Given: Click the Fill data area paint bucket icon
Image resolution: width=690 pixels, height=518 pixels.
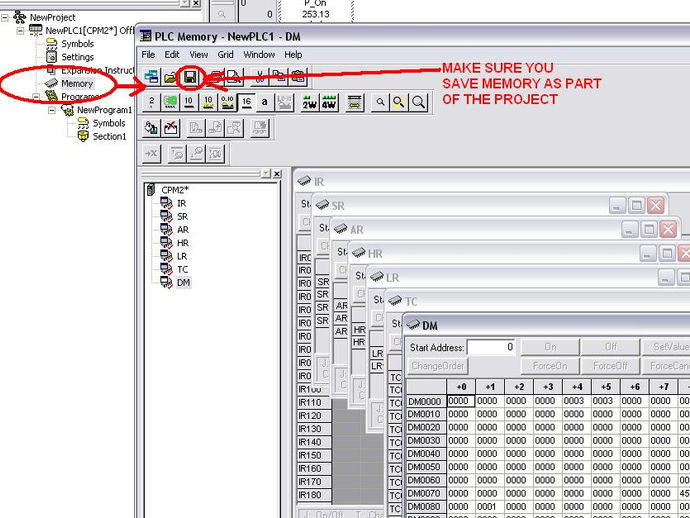Looking at the screenshot, I should pos(151,128).
